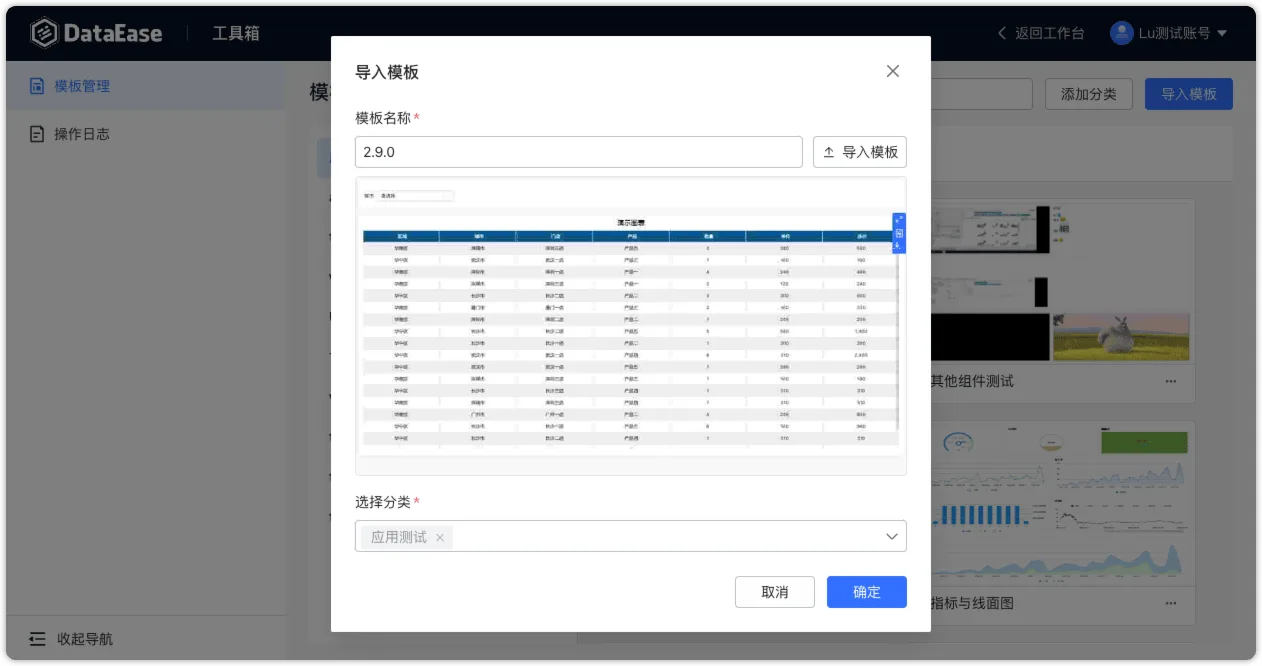
Task: Click the 添加分类 button
Action: pyautogui.click(x=1089, y=94)
